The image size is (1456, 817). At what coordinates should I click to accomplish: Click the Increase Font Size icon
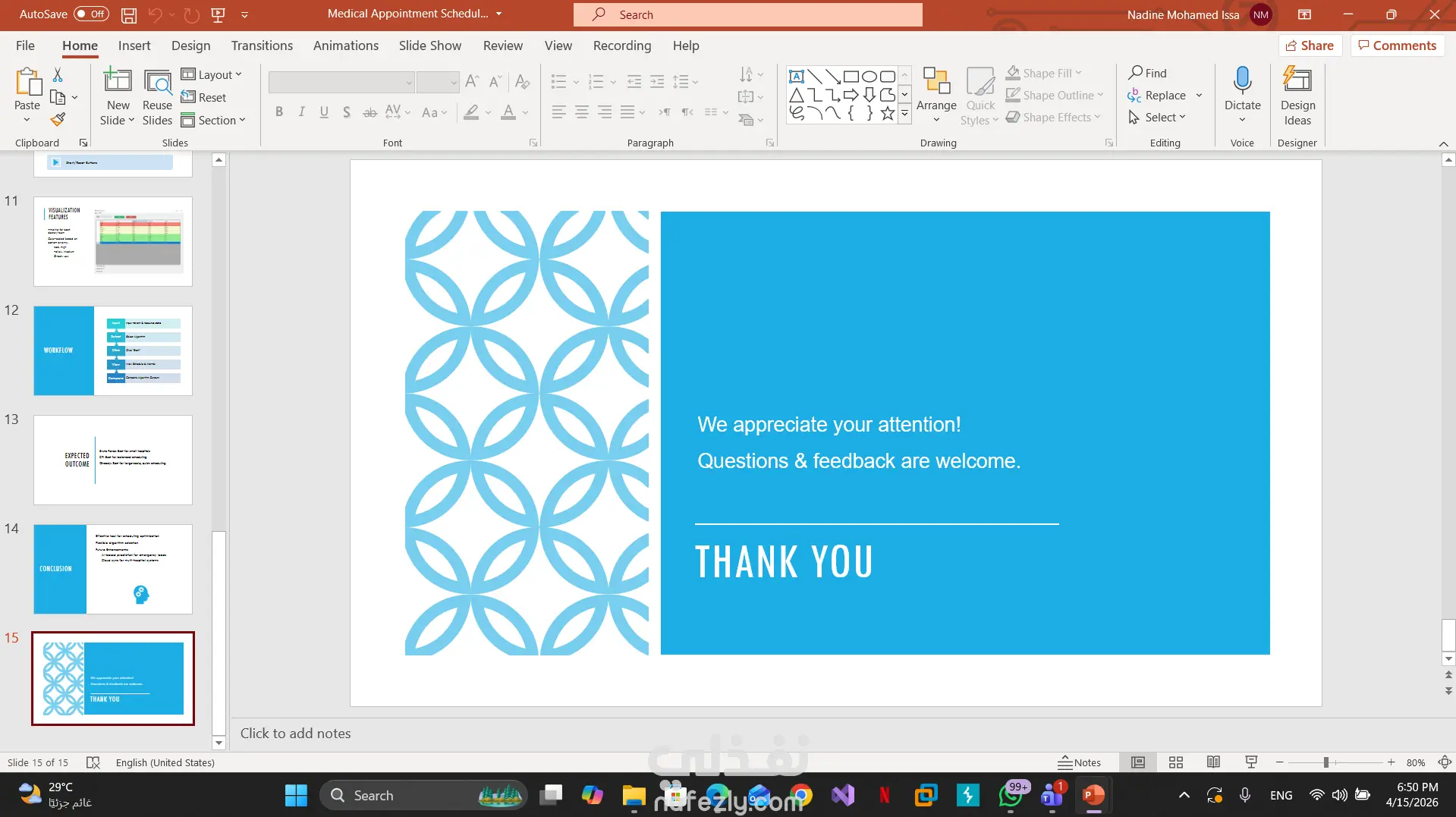(472, 81)
